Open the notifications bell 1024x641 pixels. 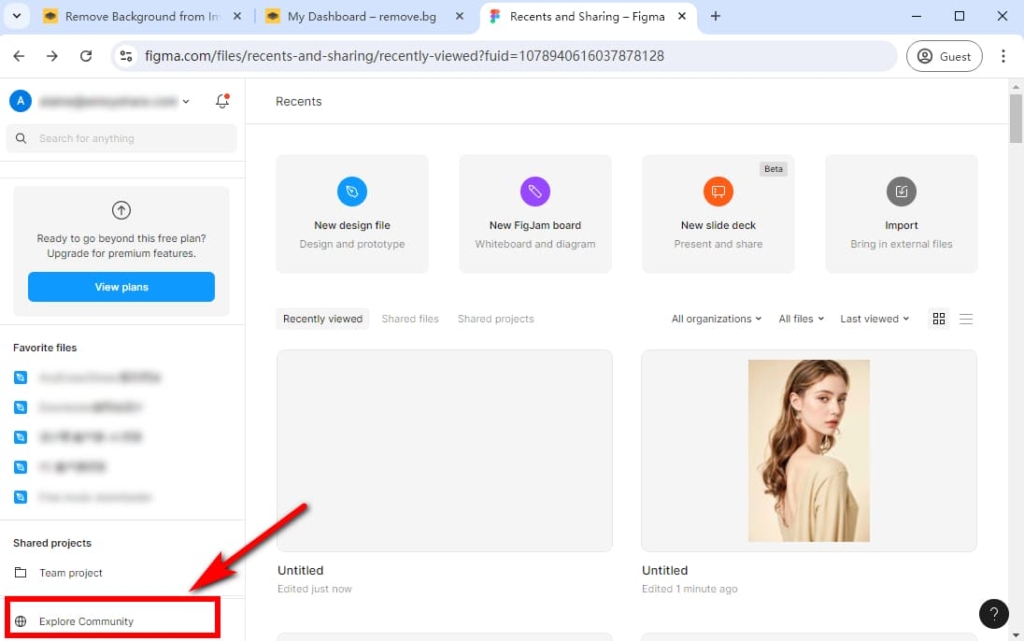pos(221,100)
